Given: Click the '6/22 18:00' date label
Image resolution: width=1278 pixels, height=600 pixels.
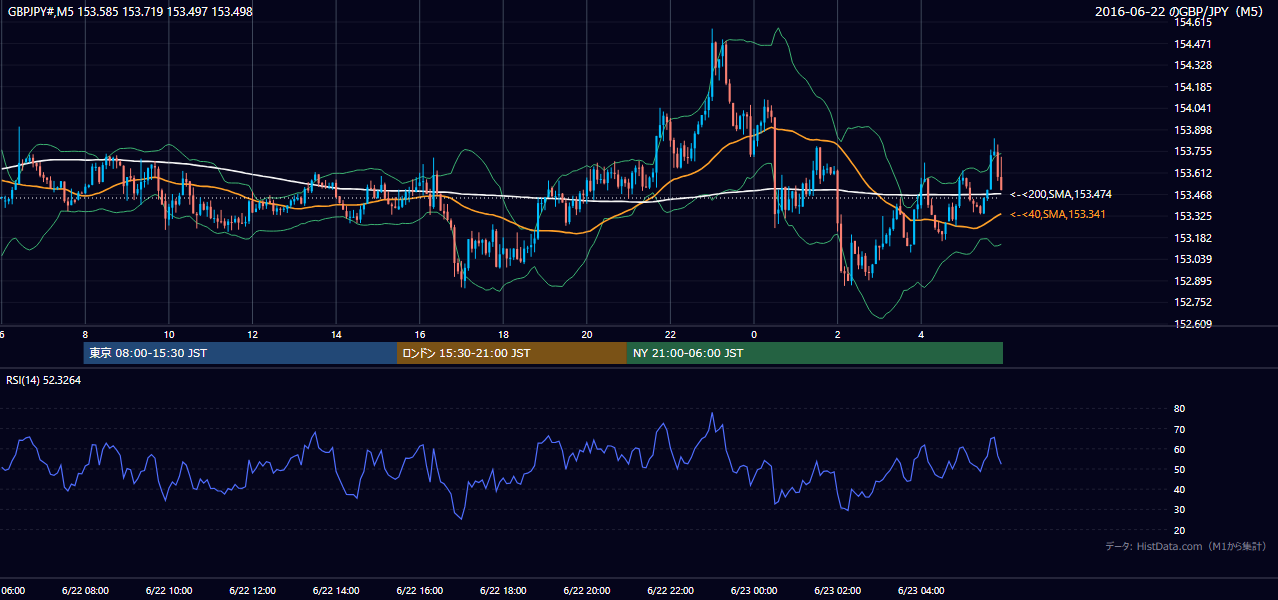Looking at the screenshot, I should click(503, 590).
